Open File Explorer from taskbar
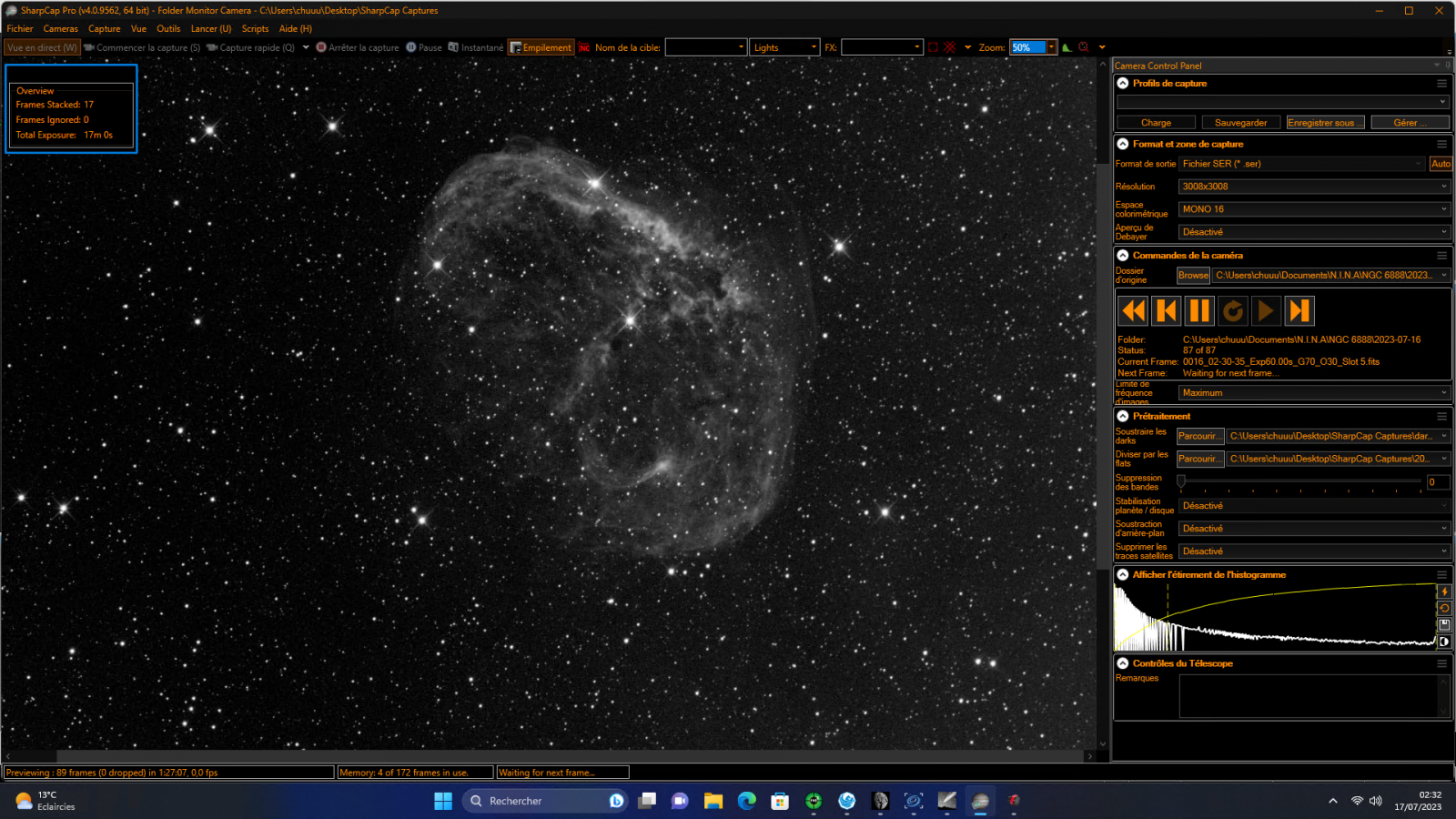1456x819 pixels. pyautogui.click(x=713, y=801)
